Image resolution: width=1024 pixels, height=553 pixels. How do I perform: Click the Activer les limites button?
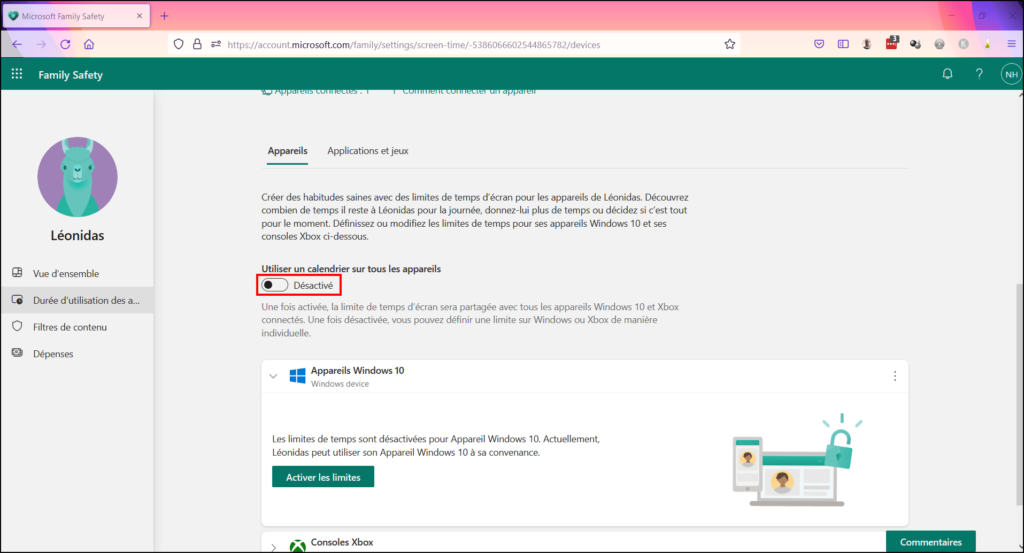(x=323, y=477)
